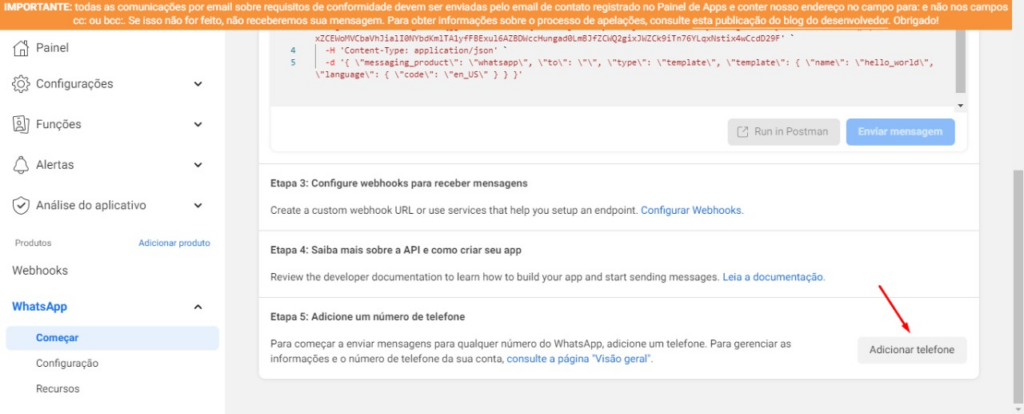1024x414 pixels.
Task: Collapse the WhatsApp section chevron
Action: (x=196, y=307)
